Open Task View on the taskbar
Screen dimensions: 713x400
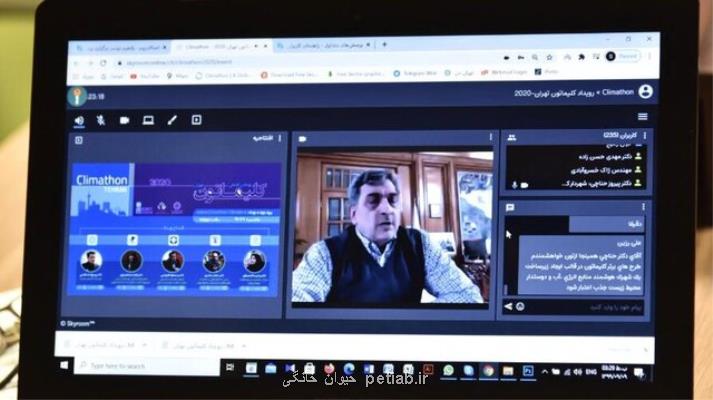(x=230, y=367)
